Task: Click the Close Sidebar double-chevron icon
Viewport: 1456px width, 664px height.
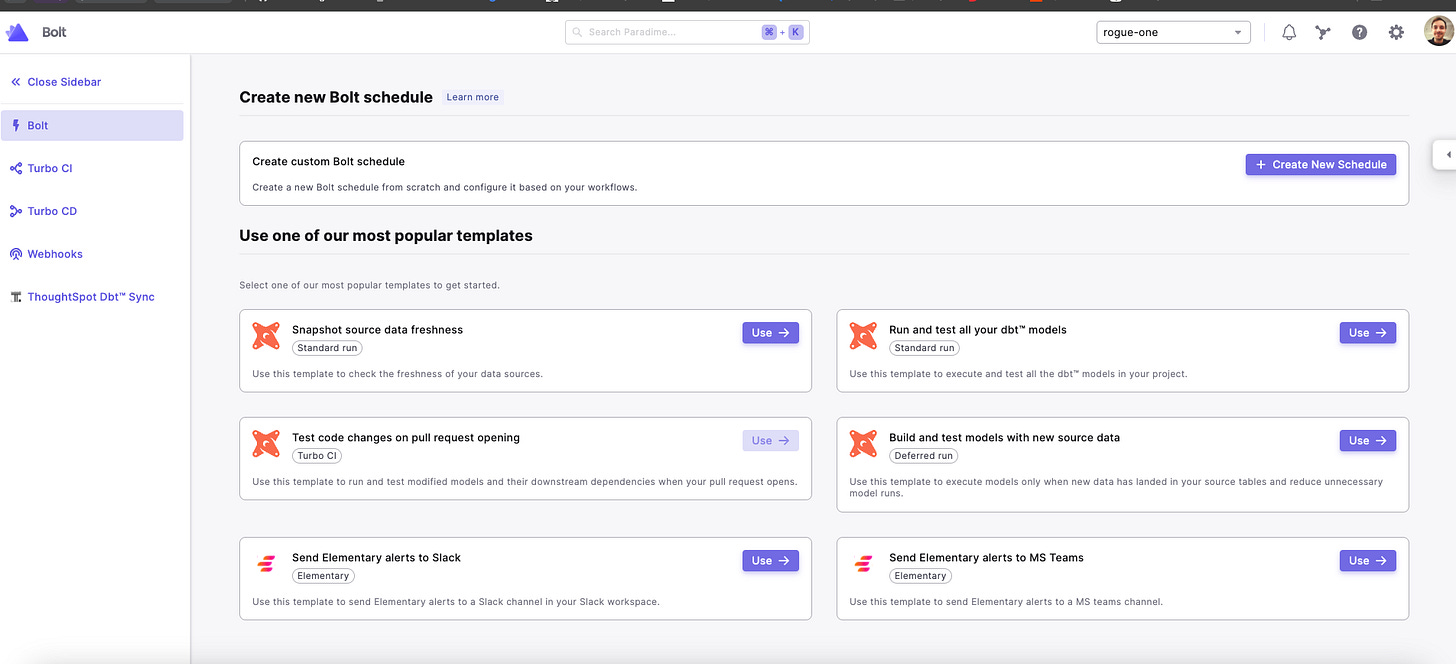Action: tap(15, 82)
